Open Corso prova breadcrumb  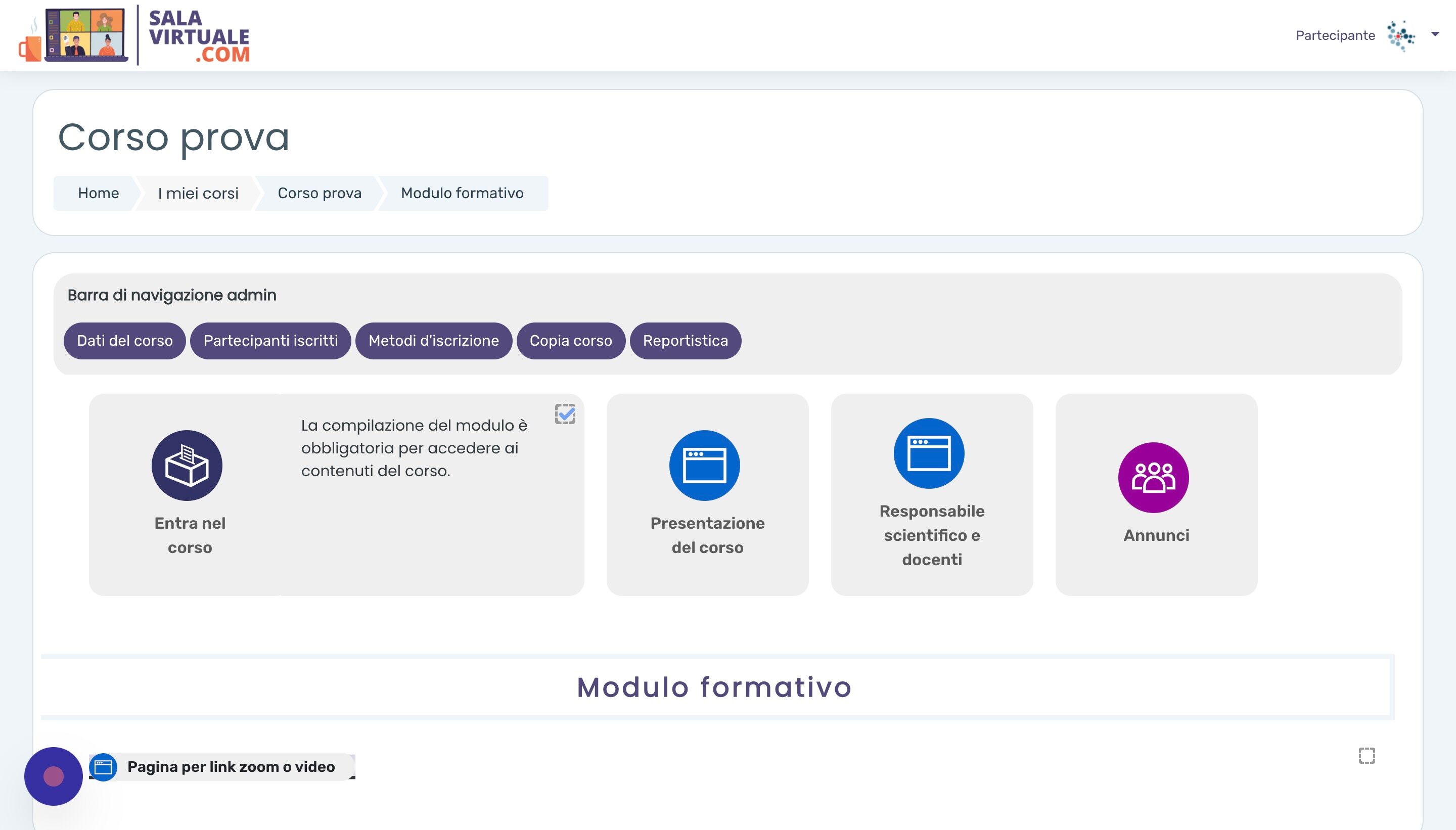point(319,193)
